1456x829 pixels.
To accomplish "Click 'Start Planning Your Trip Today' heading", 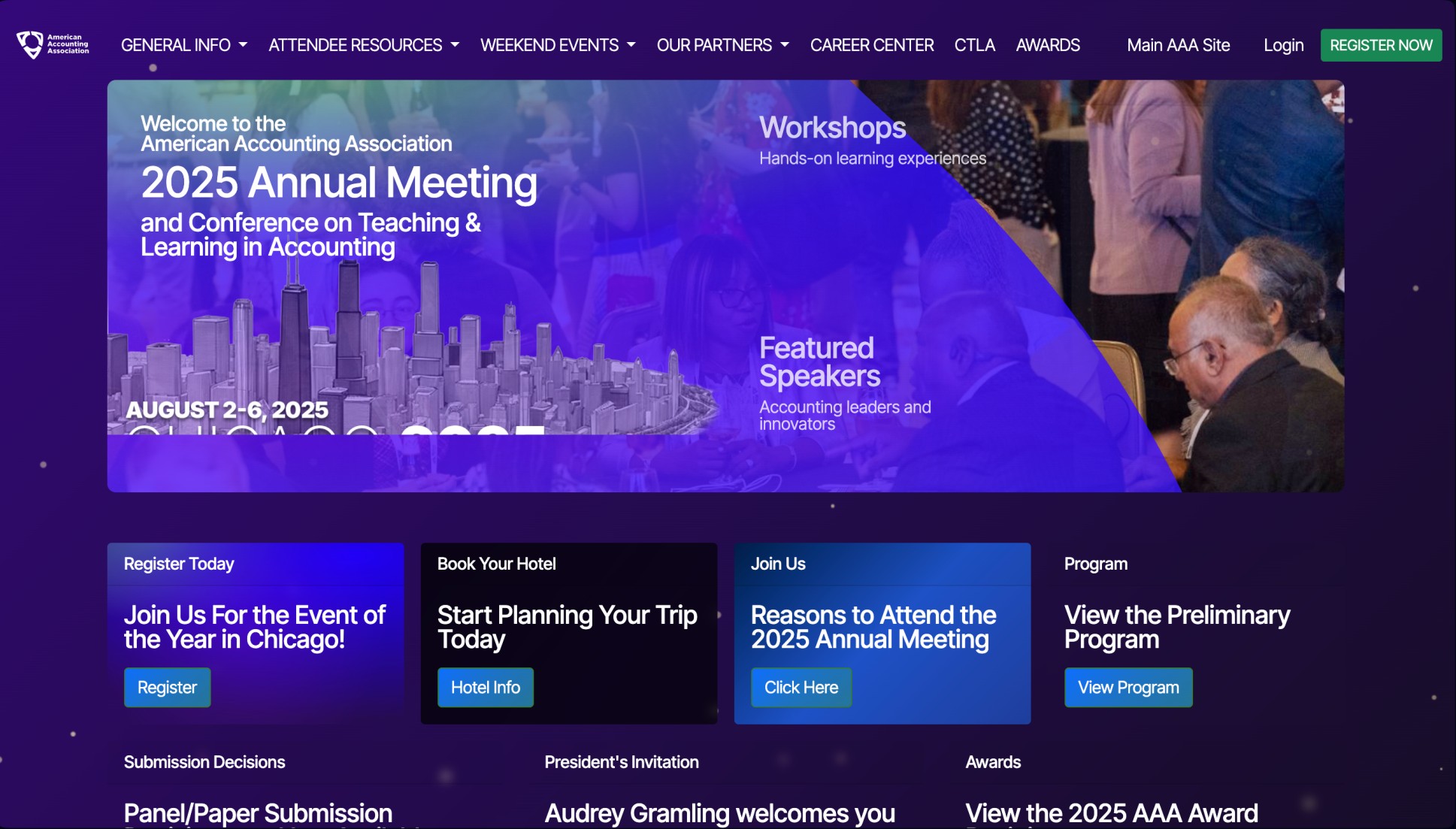I will (x=568, y=627).
